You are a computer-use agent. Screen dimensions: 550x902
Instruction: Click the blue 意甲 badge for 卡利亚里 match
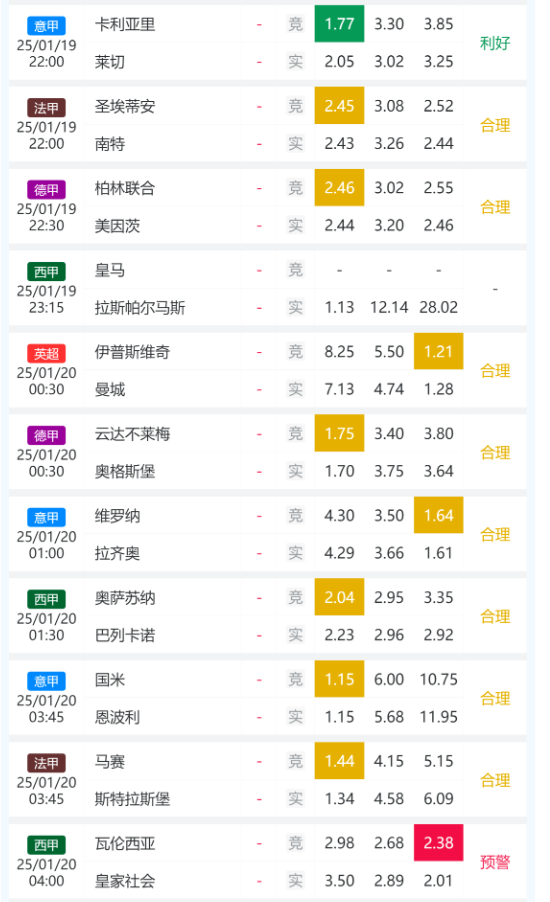point(47,26)
